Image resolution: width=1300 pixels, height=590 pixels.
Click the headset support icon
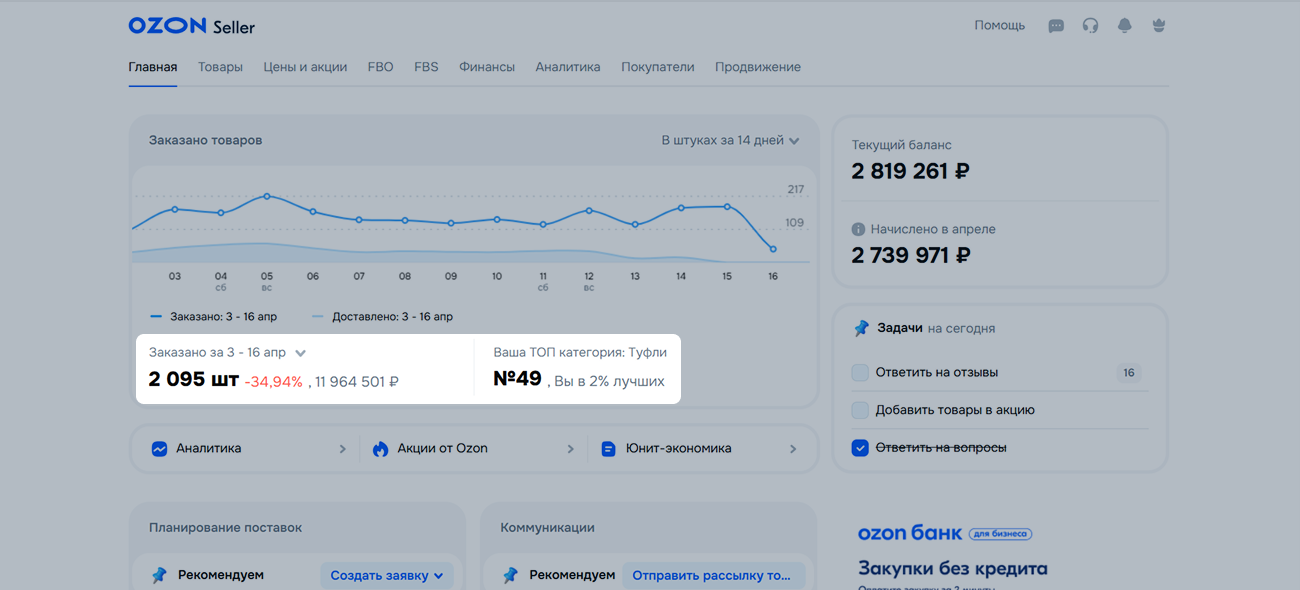coord(1090,26)
